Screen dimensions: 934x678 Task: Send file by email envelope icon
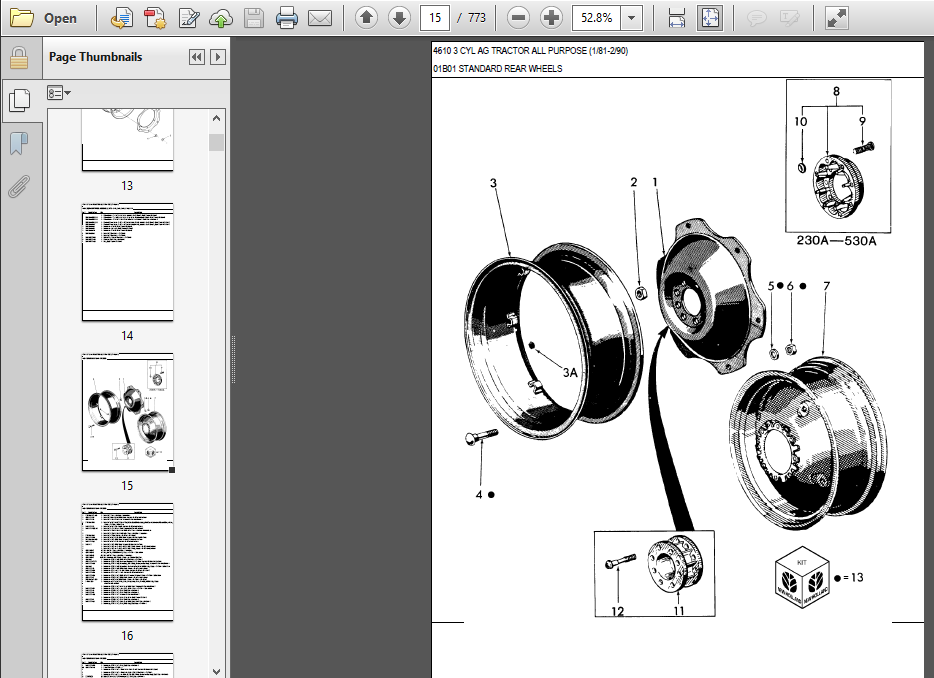coord(320,18)
